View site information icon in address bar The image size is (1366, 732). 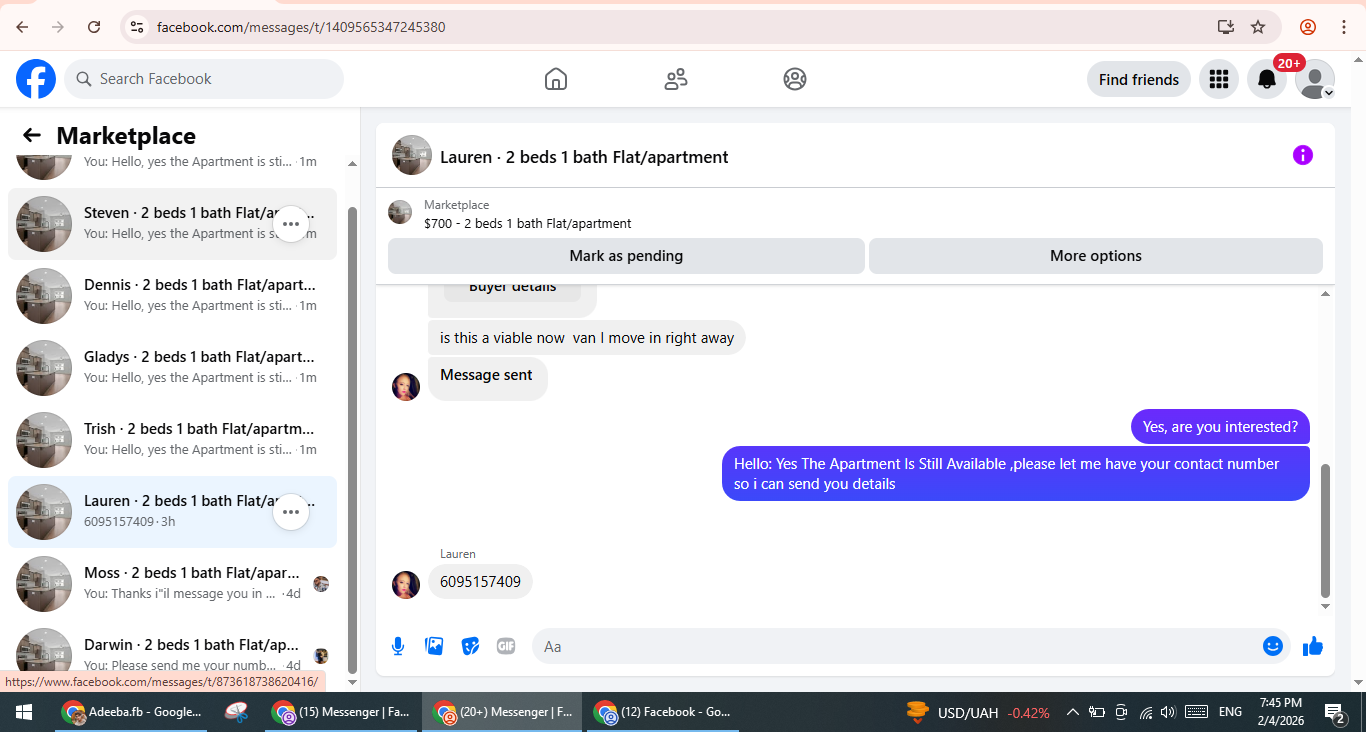(137, 27)
